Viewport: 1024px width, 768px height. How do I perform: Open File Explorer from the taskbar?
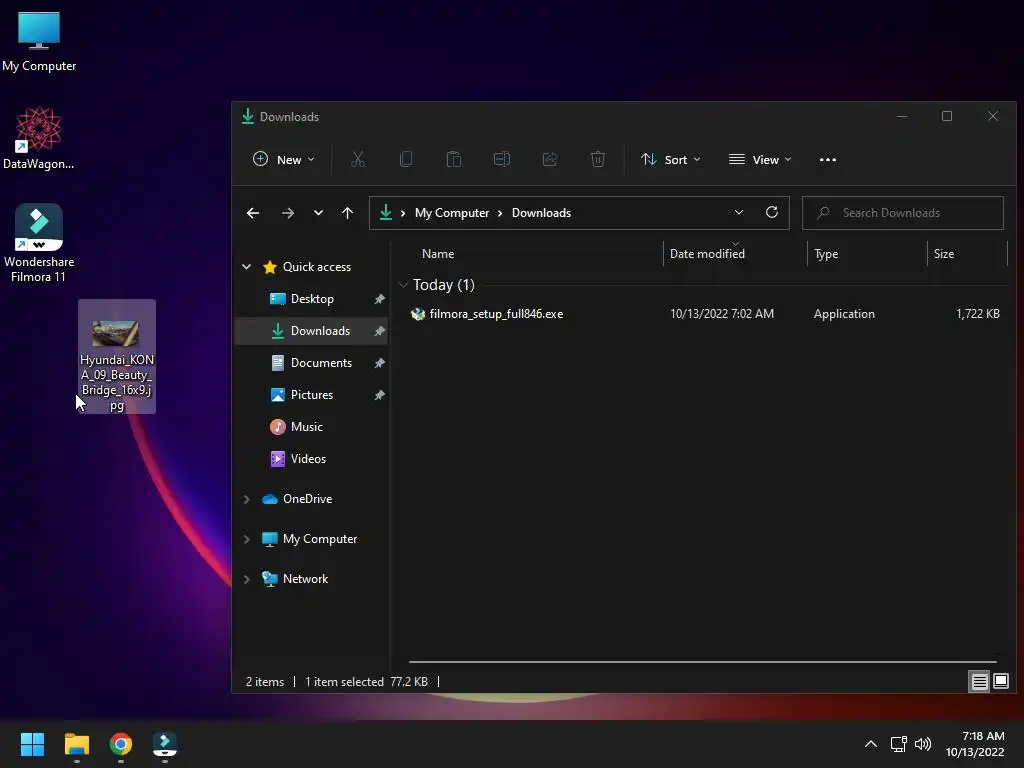[x=76, y=744]
